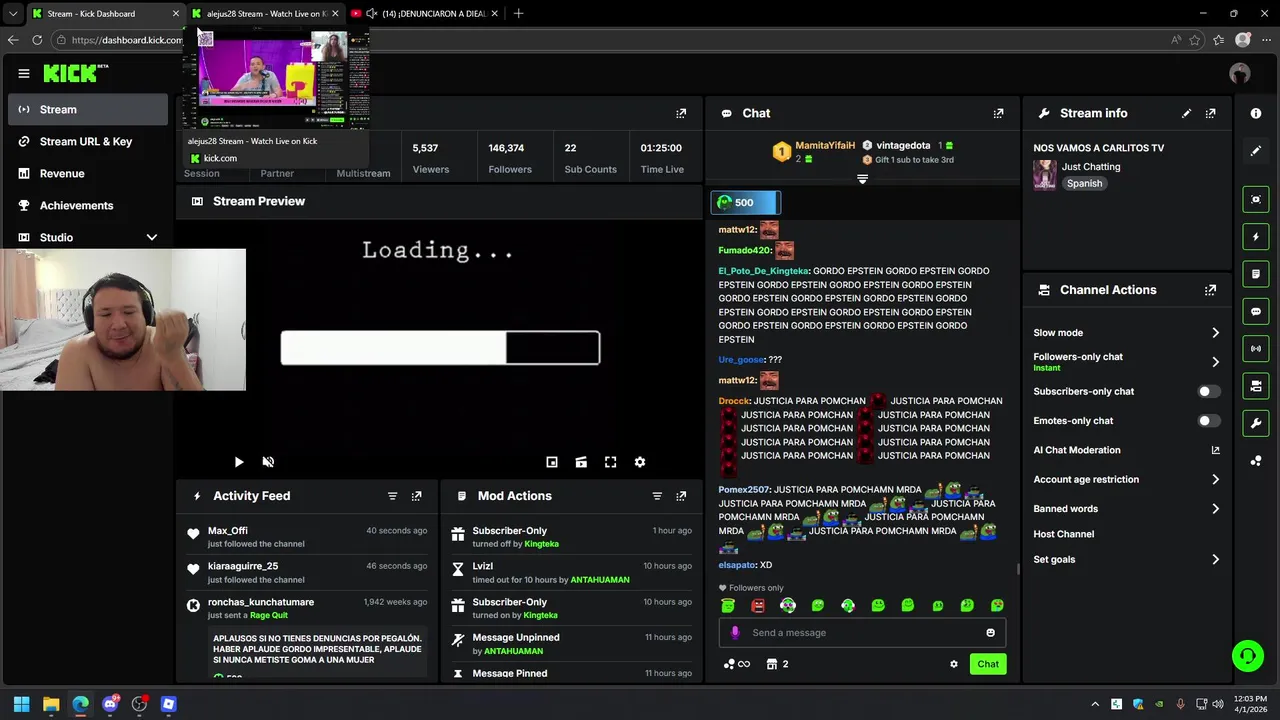Open the Stream page in the sidebar
This screenshot has width=1280, height=720.
click(x=88, y=110)
